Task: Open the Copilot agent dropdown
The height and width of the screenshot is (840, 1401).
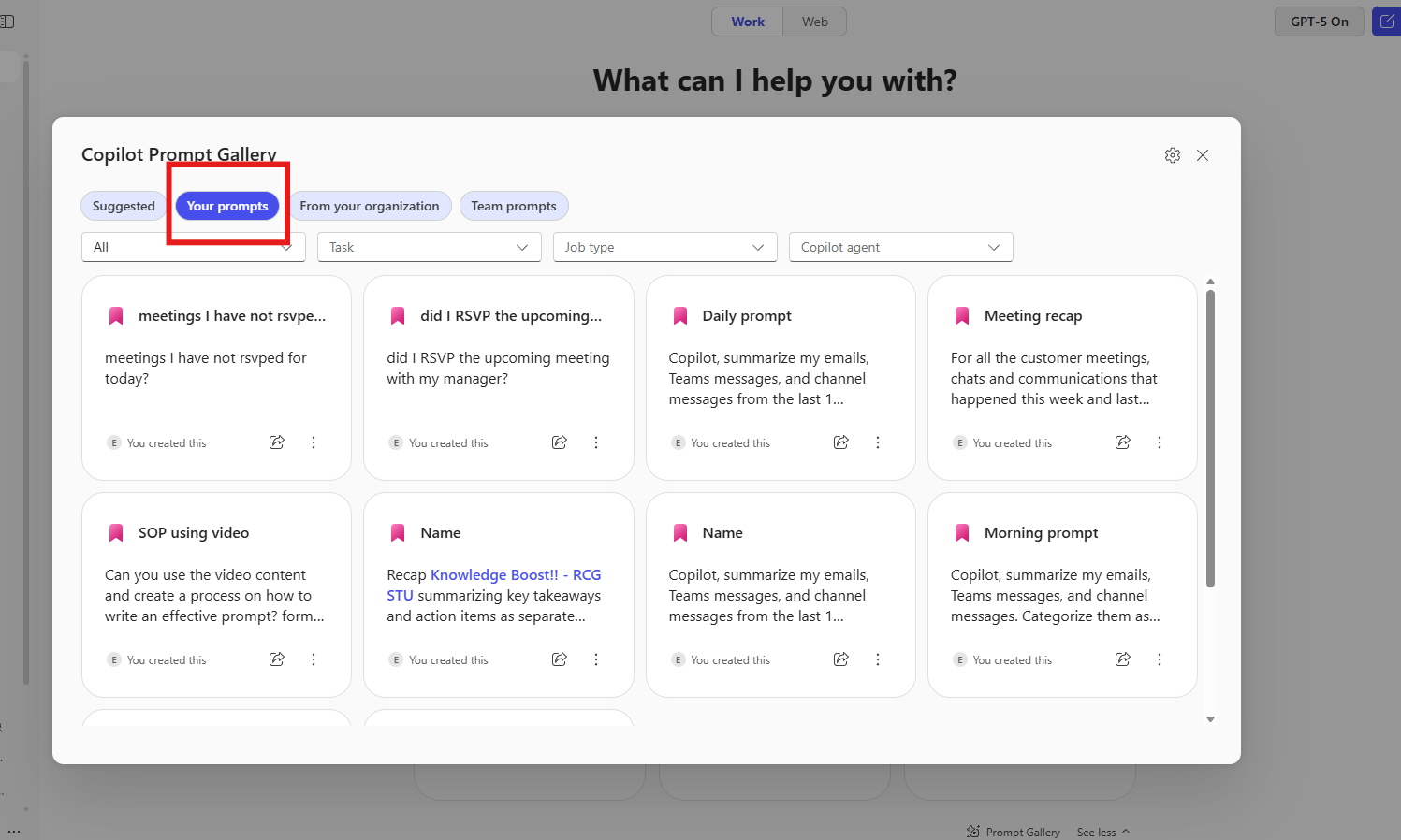Action: click(x=900, y=246)
